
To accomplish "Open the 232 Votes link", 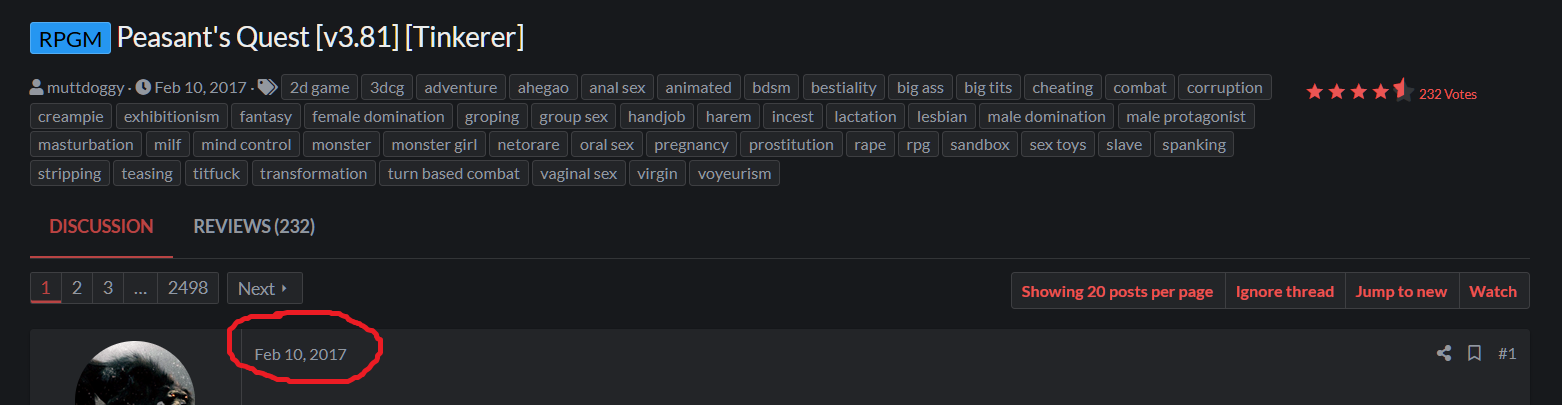I will click(x=1448, y=94).
